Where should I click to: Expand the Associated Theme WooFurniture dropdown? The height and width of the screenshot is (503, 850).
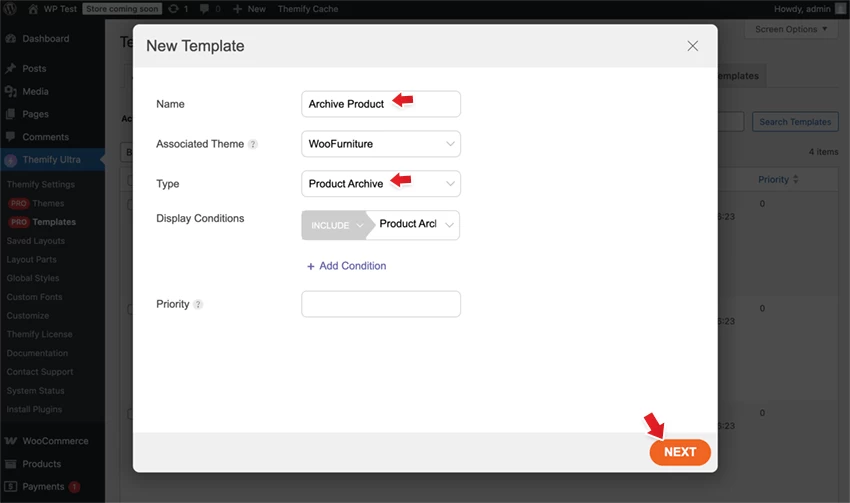point(380,144)
